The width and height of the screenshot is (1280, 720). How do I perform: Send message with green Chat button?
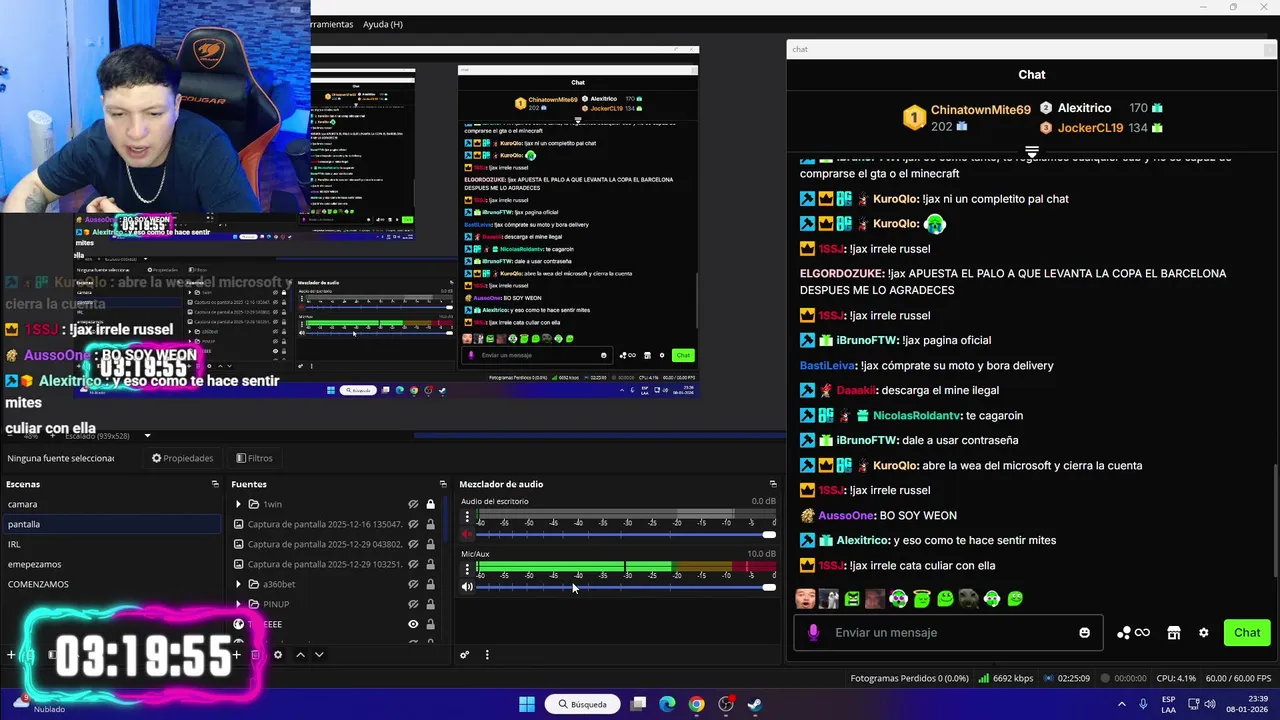pos(1247,632)
